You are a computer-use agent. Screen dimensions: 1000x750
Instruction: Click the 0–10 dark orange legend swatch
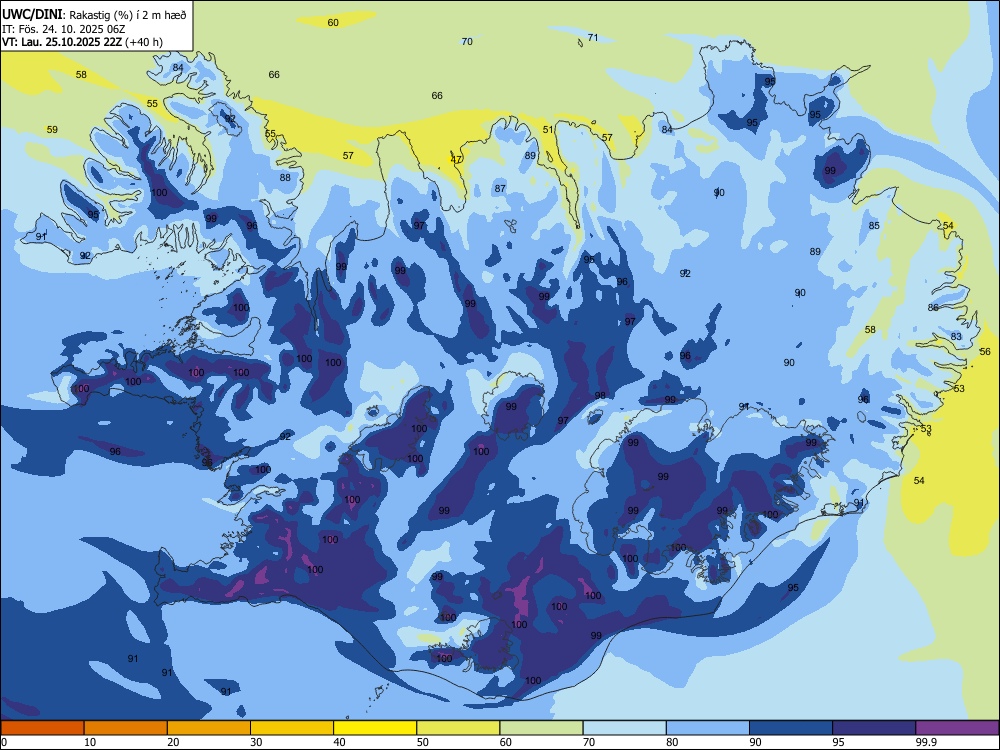42,728
